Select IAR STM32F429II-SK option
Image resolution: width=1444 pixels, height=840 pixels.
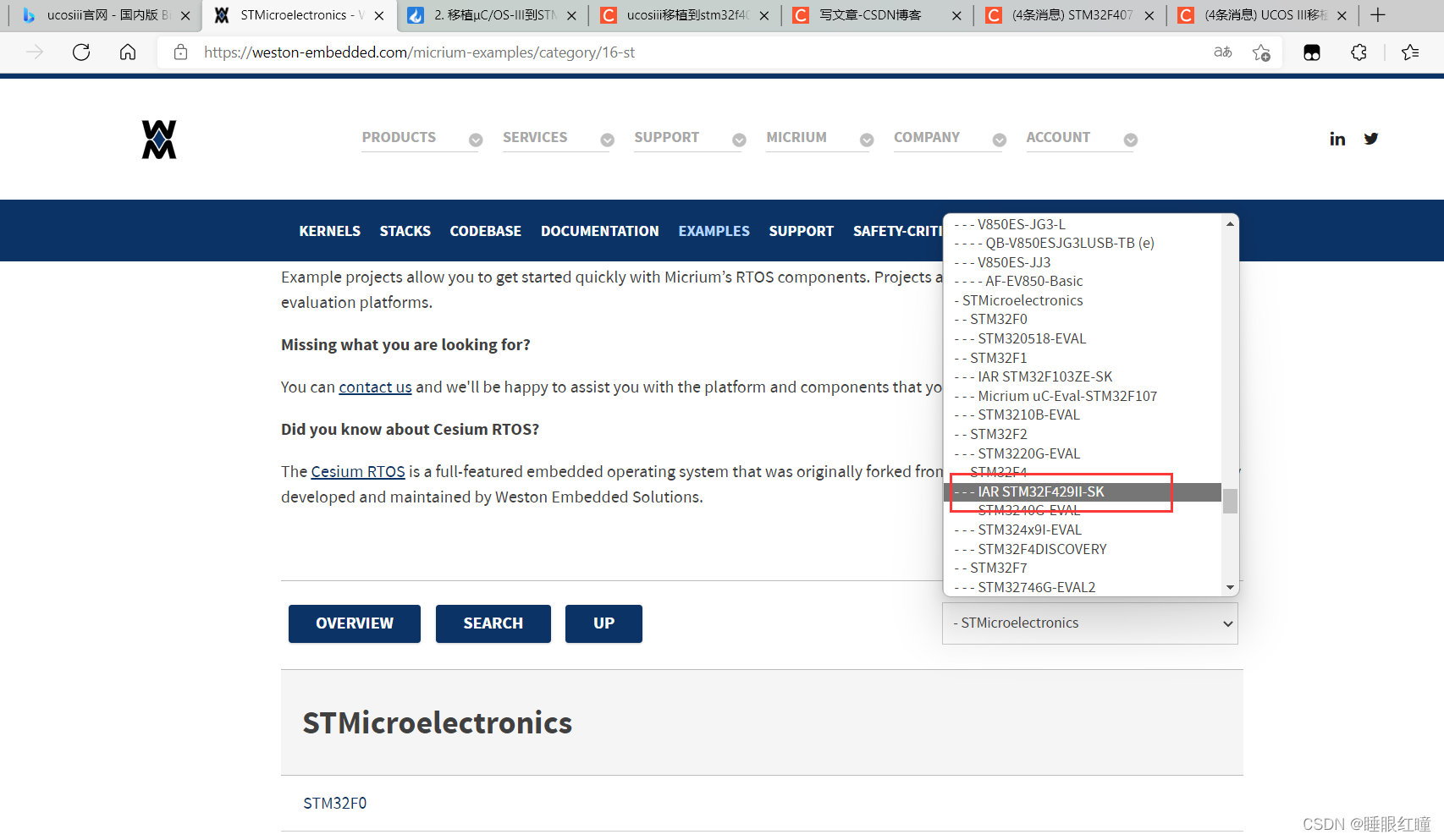[x=1083, y=491]
